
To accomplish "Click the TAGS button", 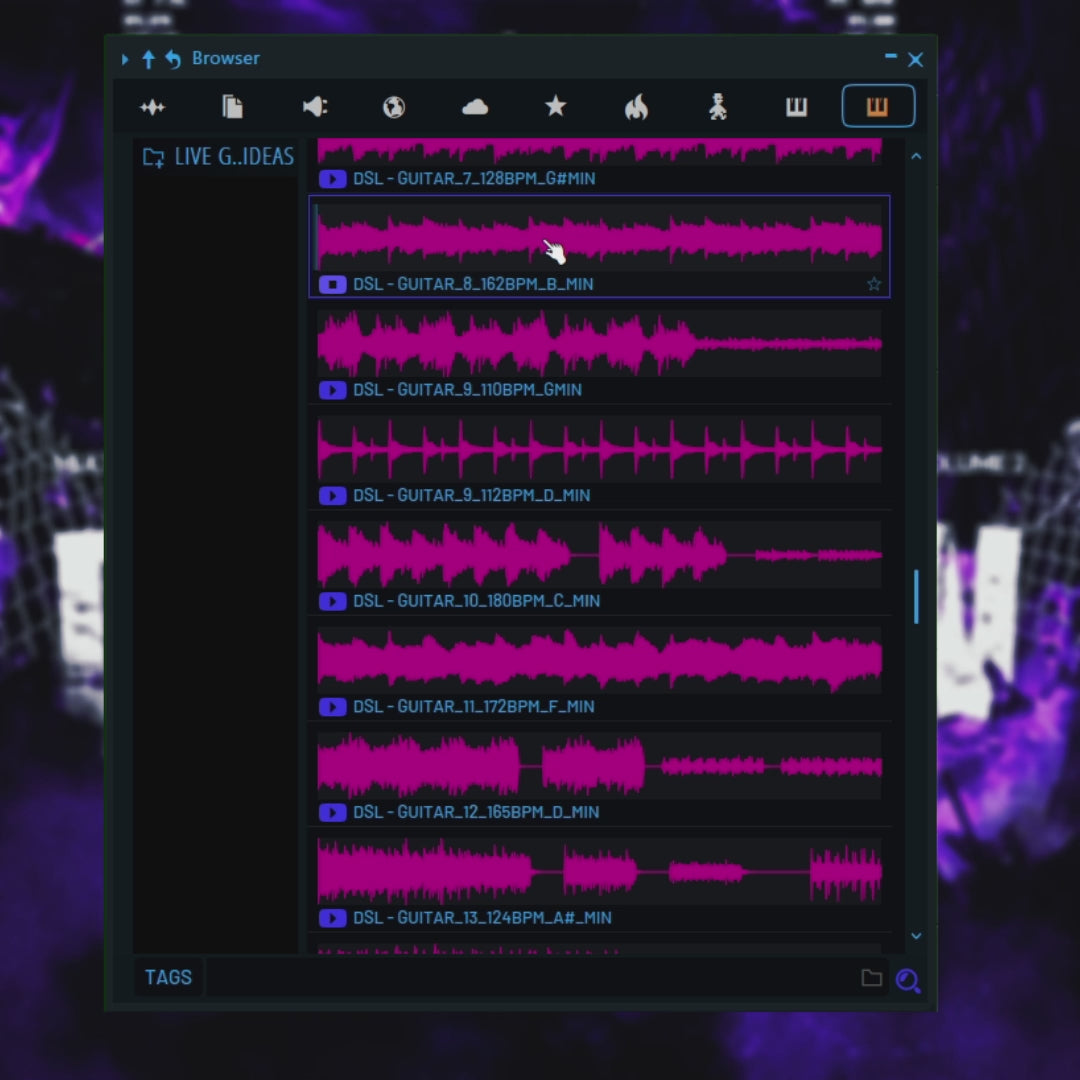I will [x=168, y=977].
